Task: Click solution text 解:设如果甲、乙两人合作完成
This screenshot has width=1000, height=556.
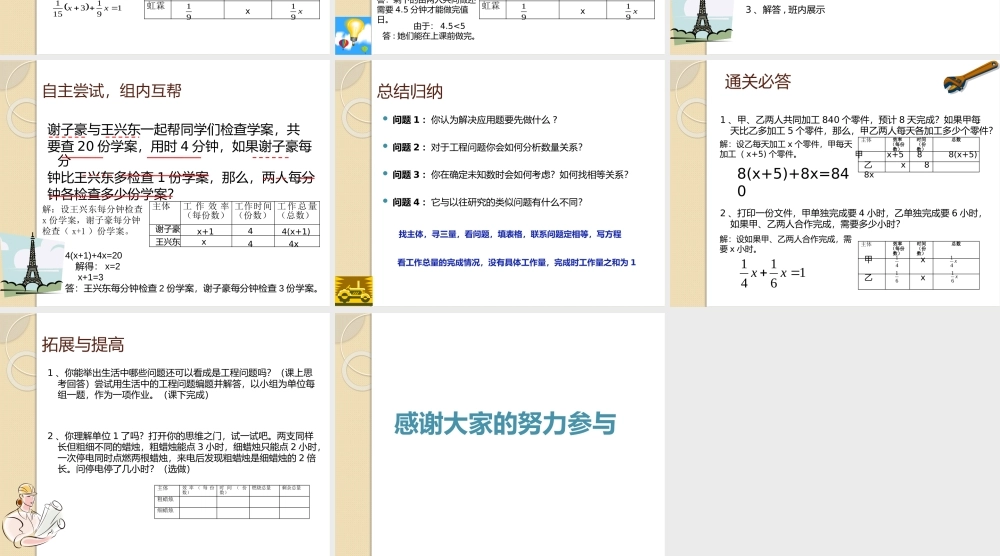Action: (x=786, y=244)
